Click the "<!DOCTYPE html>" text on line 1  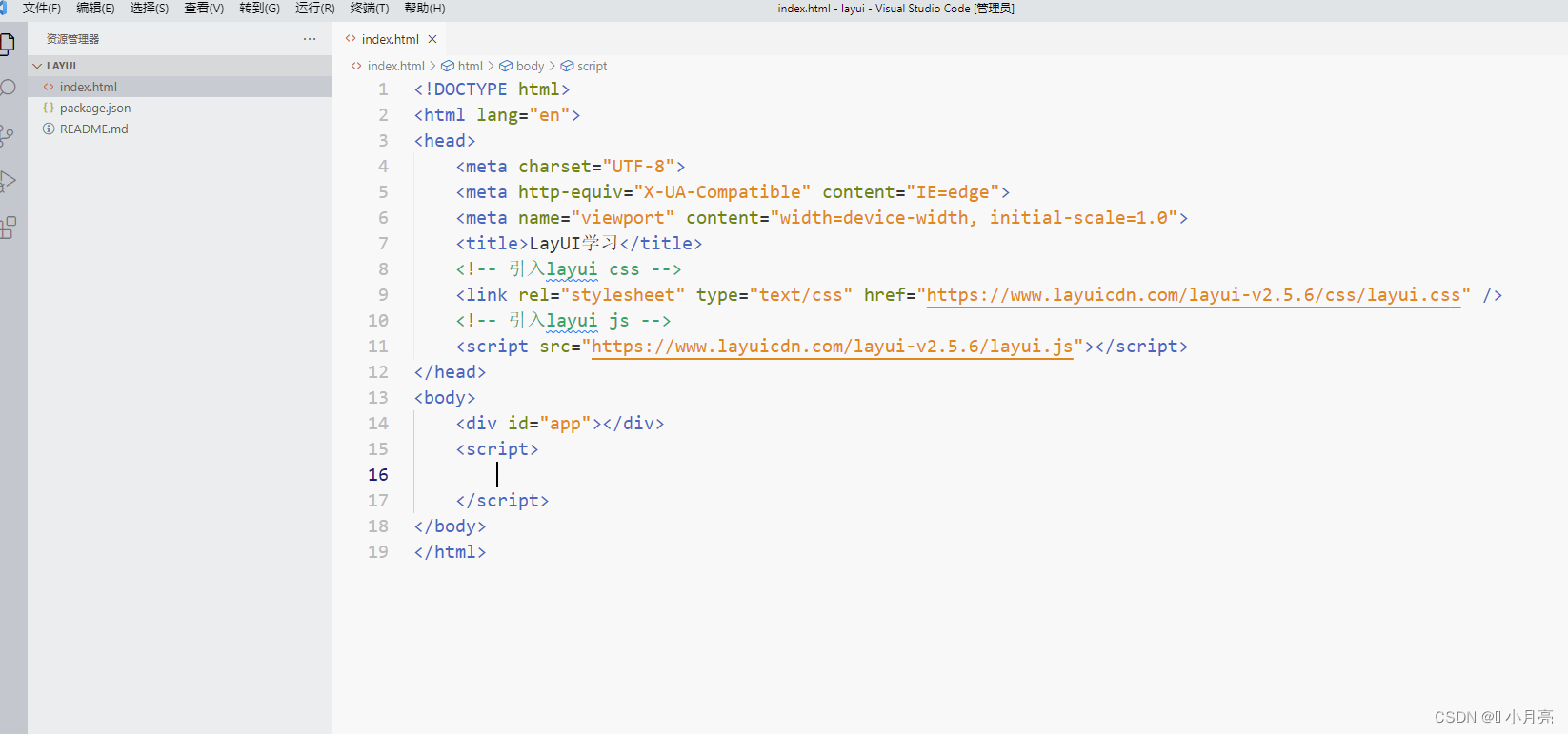[x=492, y=89]
